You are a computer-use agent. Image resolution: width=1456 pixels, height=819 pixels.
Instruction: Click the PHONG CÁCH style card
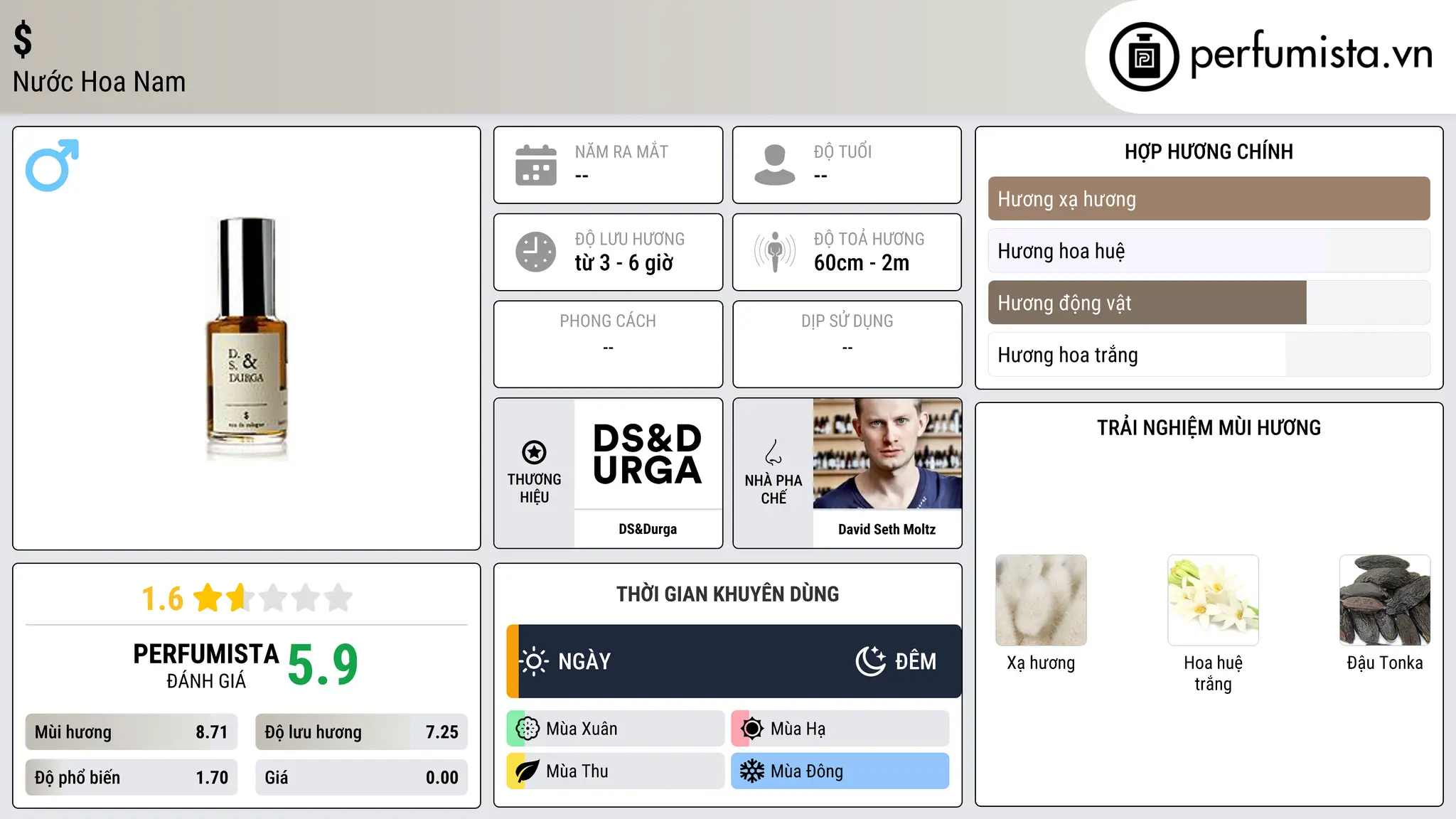tap(608, 344)
